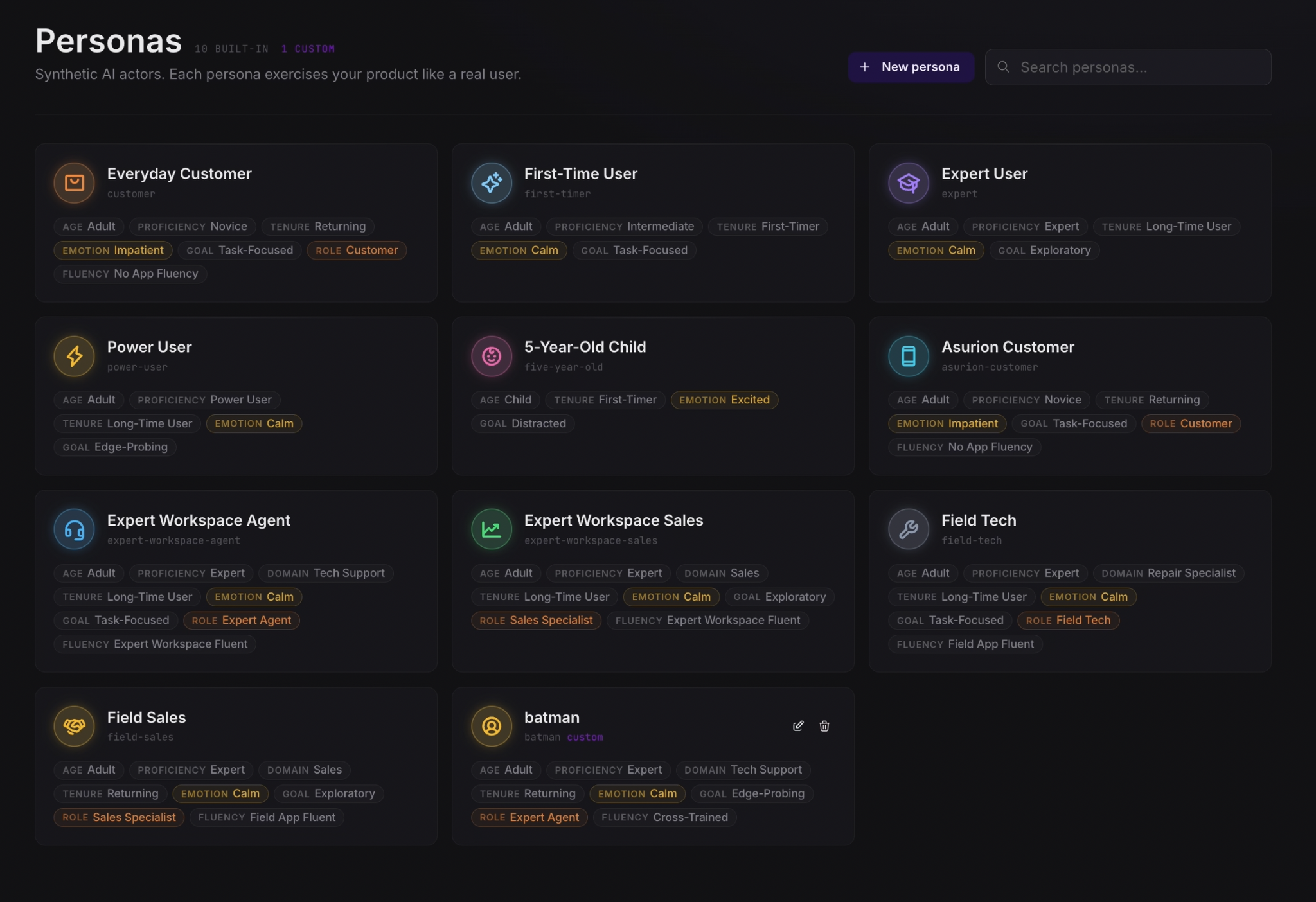Click the 'DOMAIN Repair Specialist' tag
Screen dimensions: 1316x902
tap(1168, 573)
